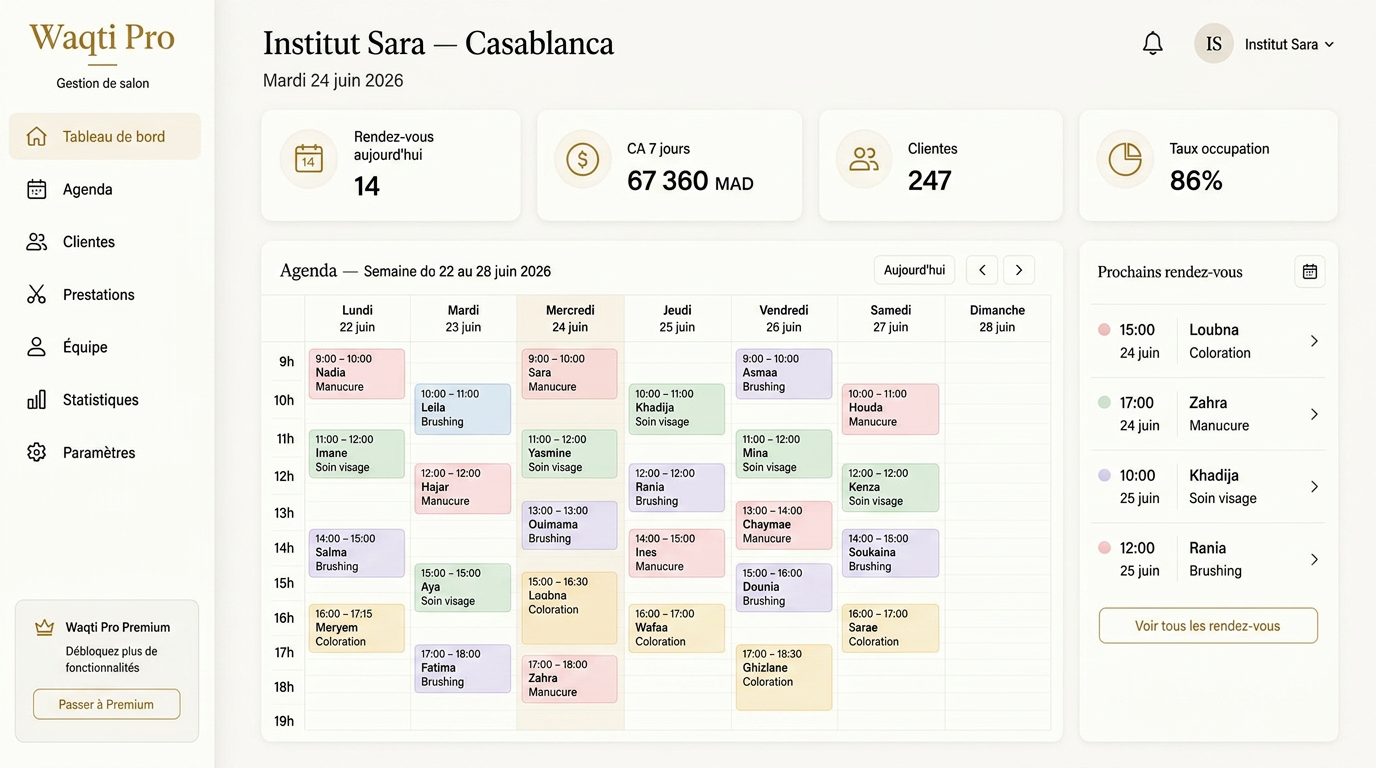Open notifications bell icon
The height and width of the screenshot is (768, 1376).
coord(1153,44)
